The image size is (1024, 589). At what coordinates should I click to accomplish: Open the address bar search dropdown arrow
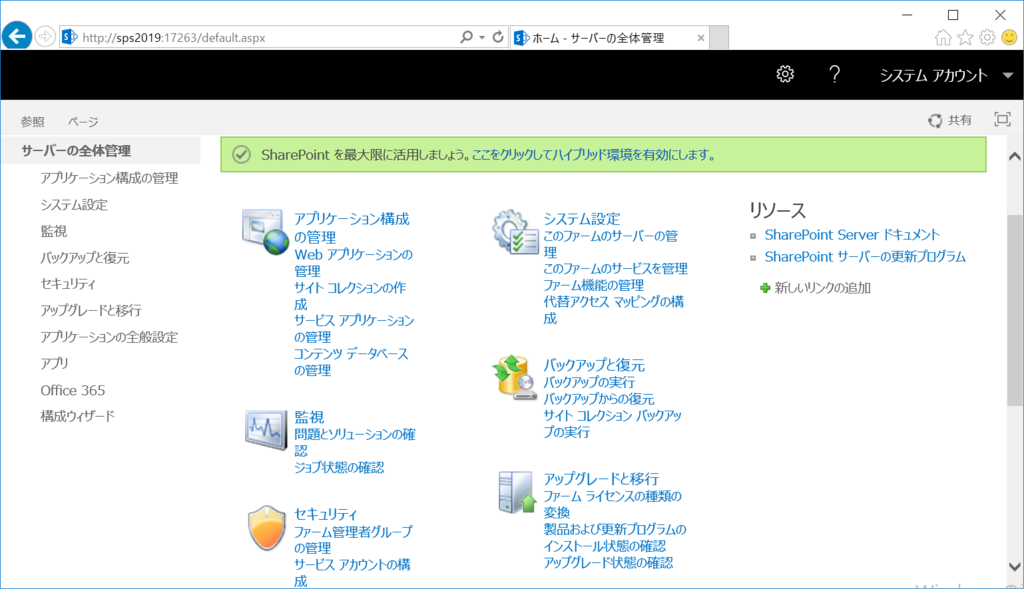482,37
